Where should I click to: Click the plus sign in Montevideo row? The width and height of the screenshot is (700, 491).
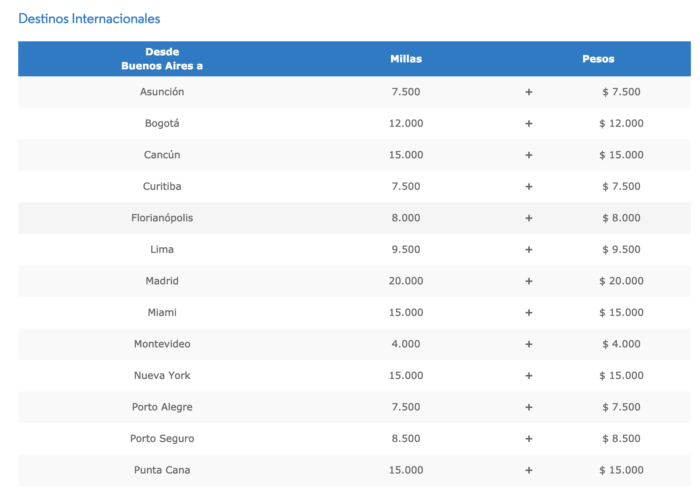[x=529, y=344]
